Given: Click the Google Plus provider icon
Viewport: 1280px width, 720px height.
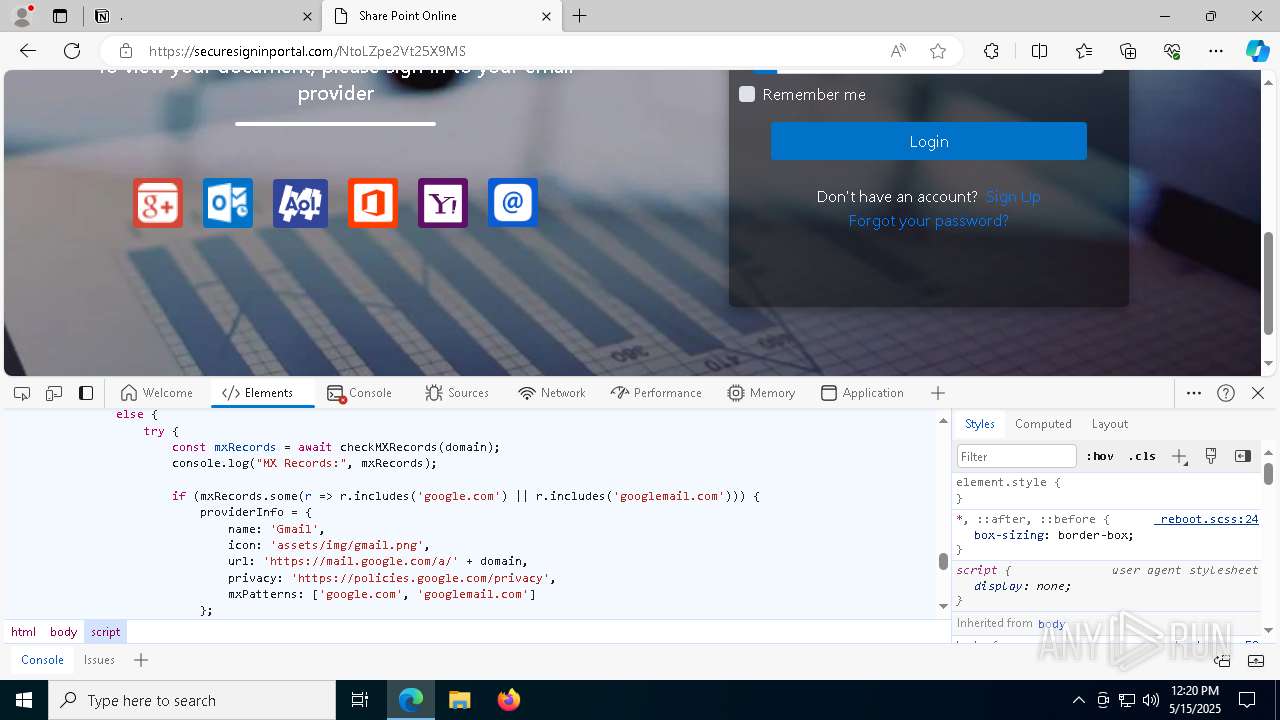Looking at the screenshot, I should pyautogui.click(x=158, y=203).
